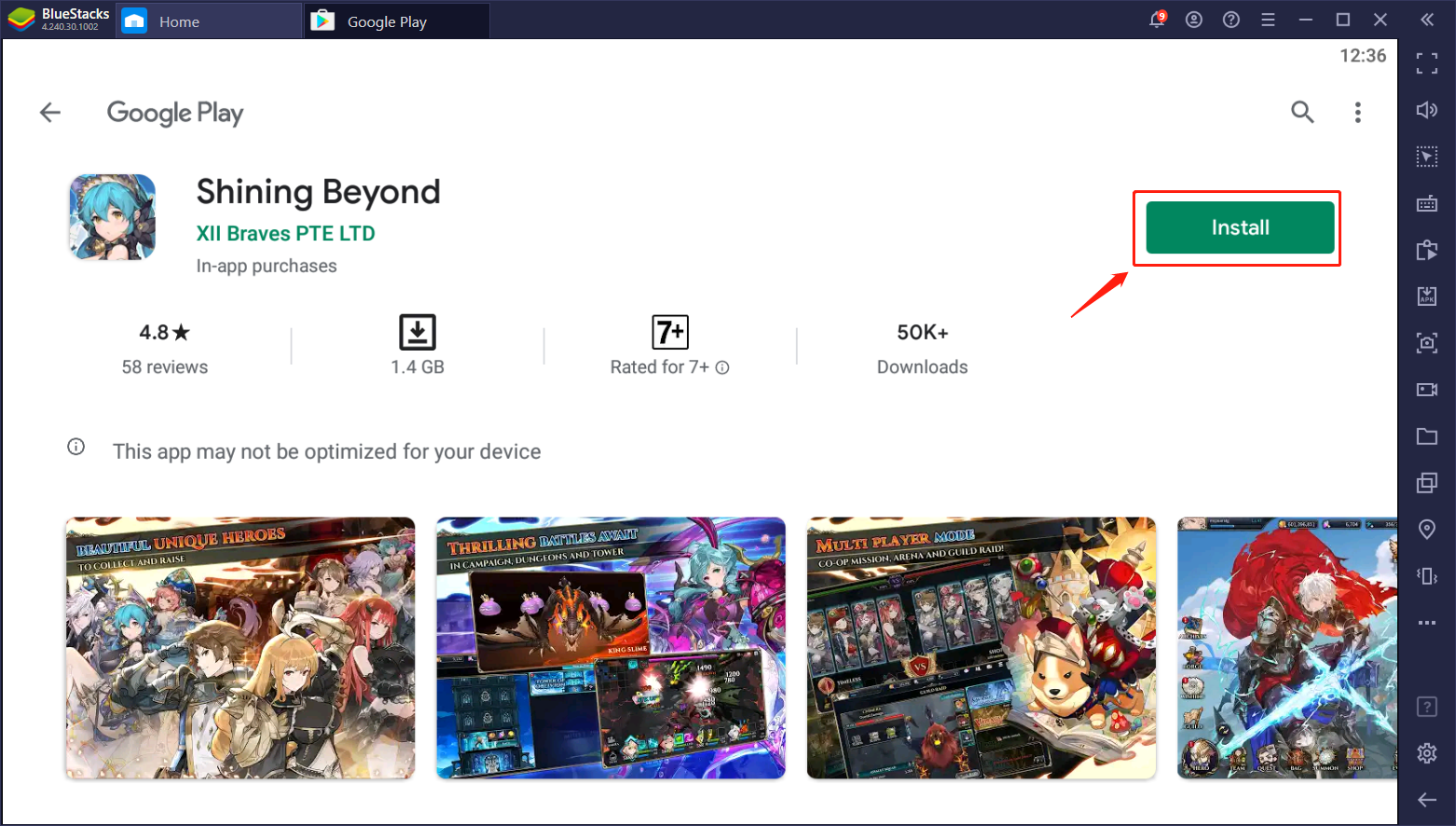Click the shake/rotate device icon
This screenshot has width=1456, height=826.
(x=1427, y=576)
